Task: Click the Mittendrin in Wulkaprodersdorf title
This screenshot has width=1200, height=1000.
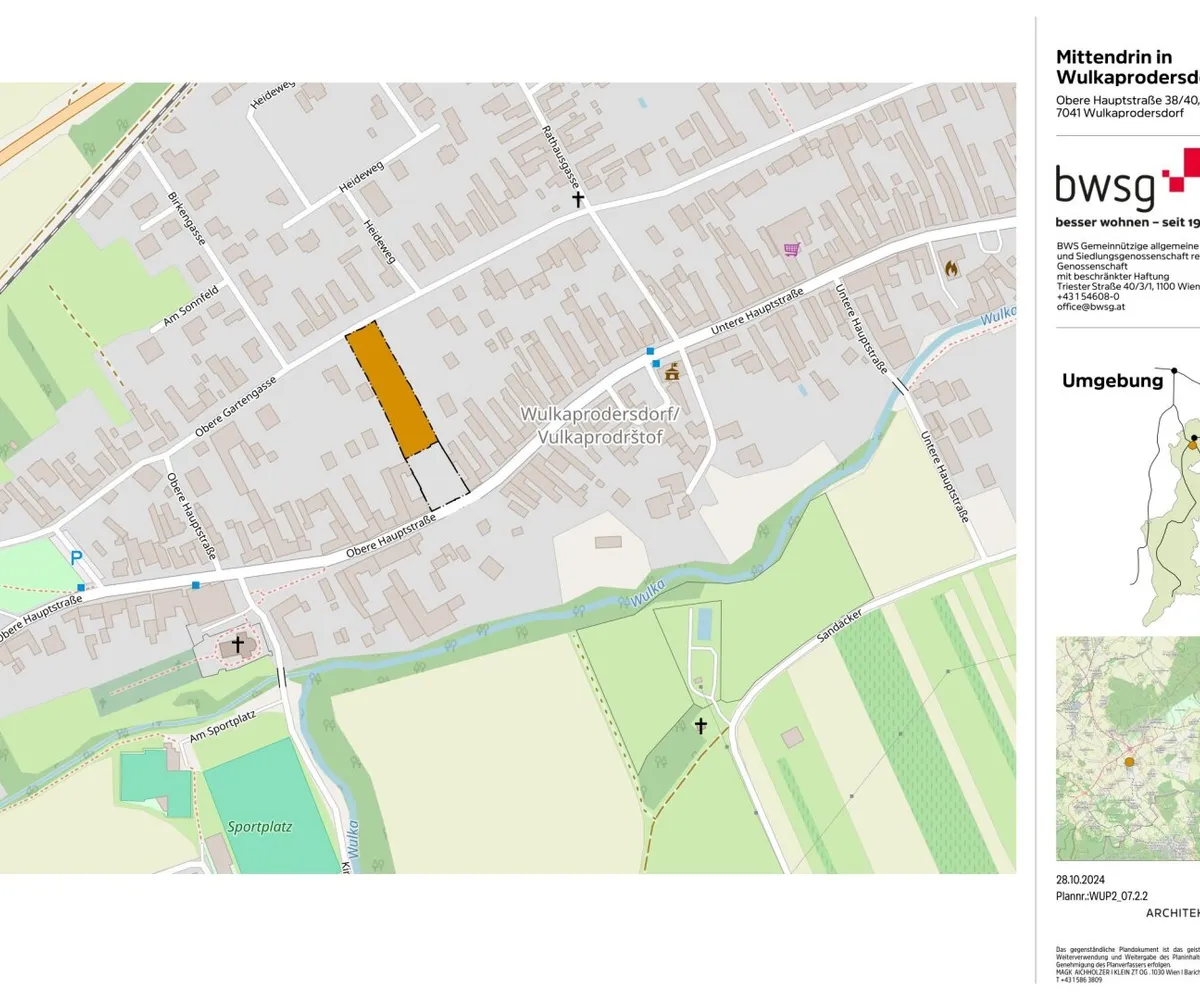Action: click(x=1127, y=67)
